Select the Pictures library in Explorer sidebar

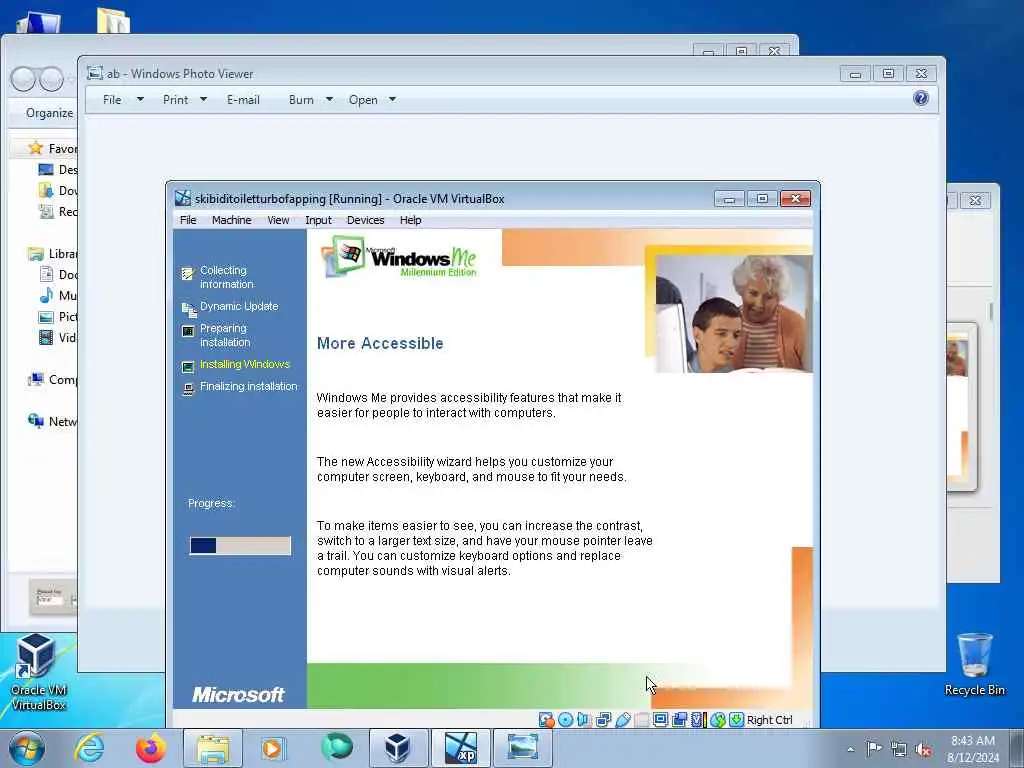tap(57, 317)
